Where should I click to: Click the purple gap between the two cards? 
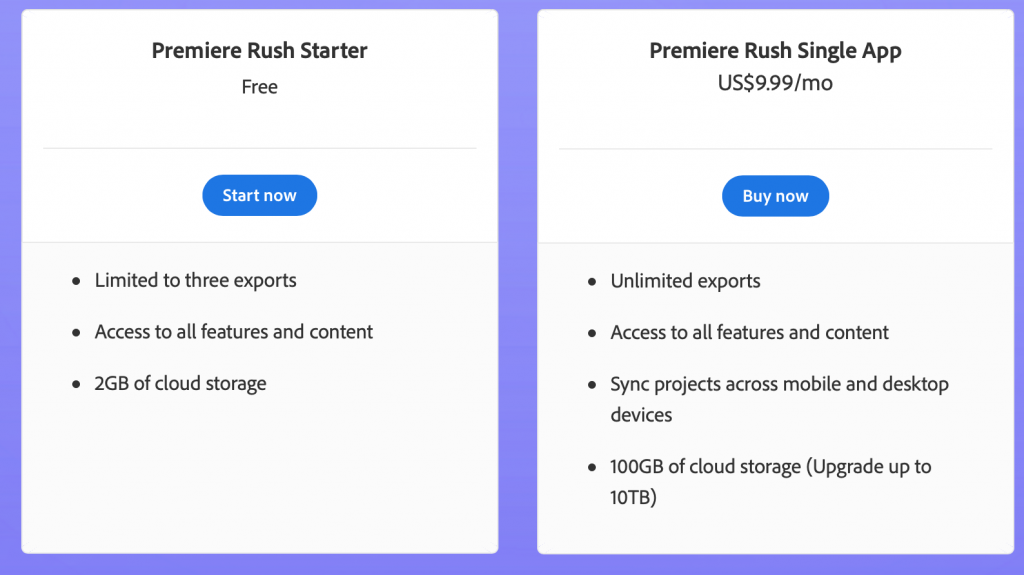(x=518, y=281)
